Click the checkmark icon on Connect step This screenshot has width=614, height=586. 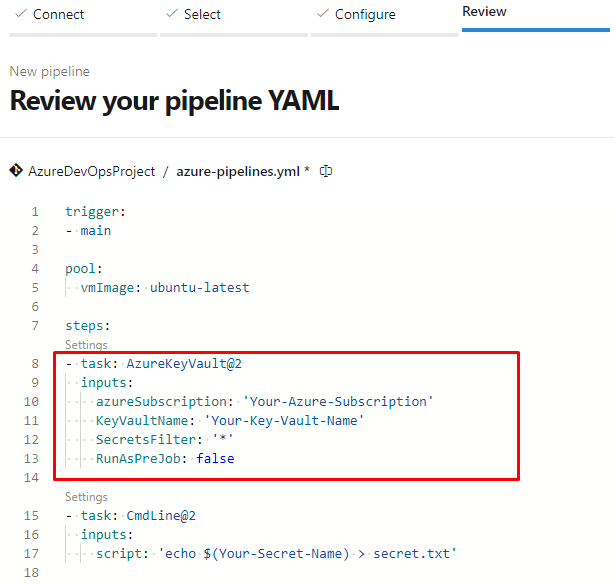(x=19, y=14)
